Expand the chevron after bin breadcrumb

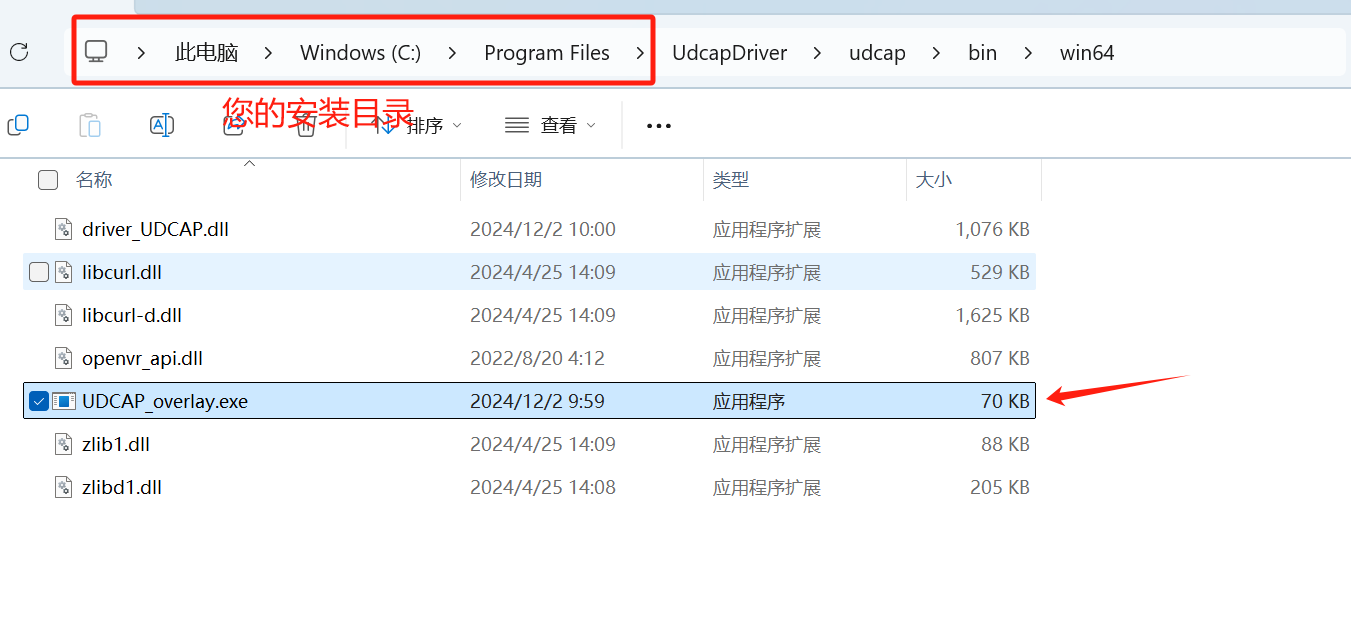pyautogui.click(x=1028, y=53)
